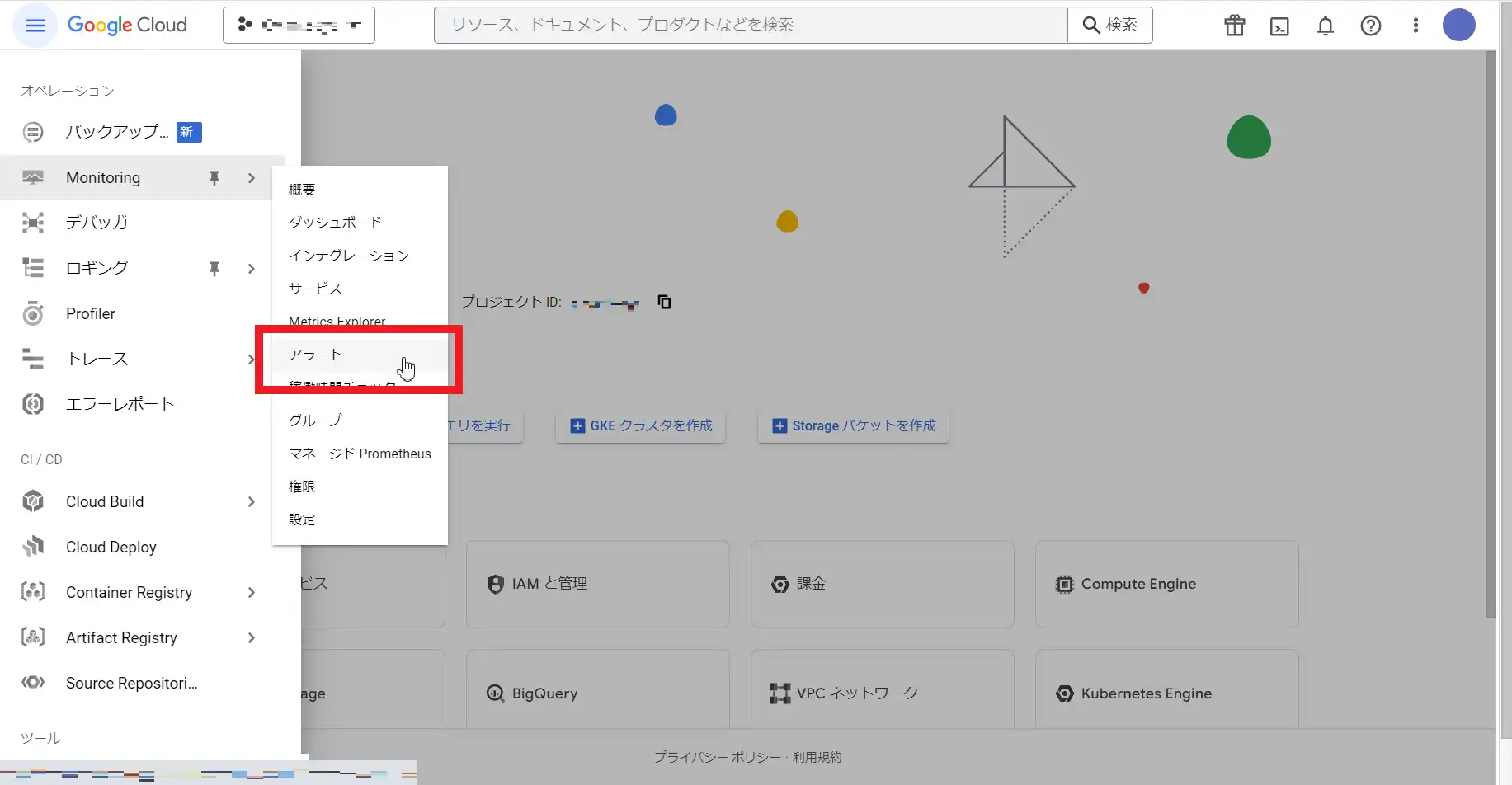Click the Cloud Deploy sidebar icon
The height and width of the screenshot is (785, 1512).
click(33, 547)
